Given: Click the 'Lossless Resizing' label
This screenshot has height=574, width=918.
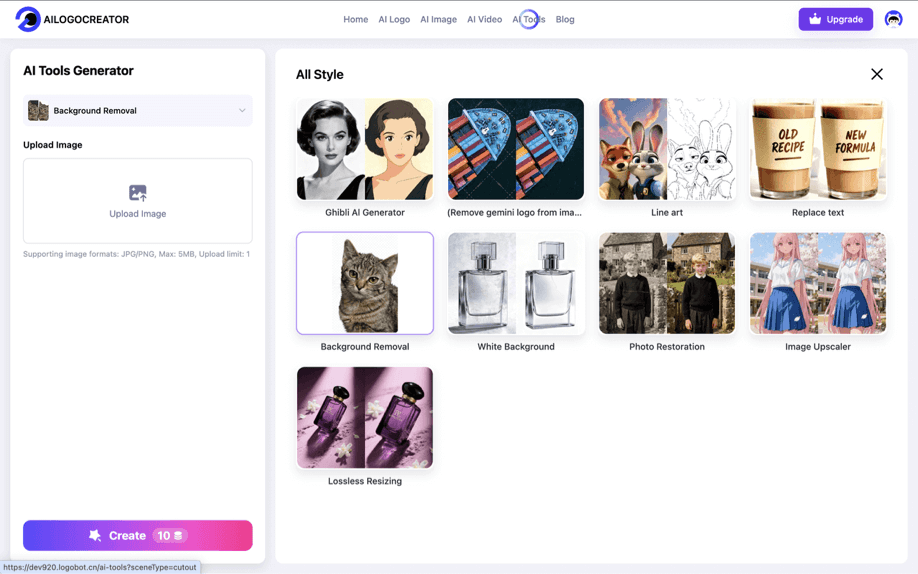Looking at the screenshot, I should (x=365, y=481).
